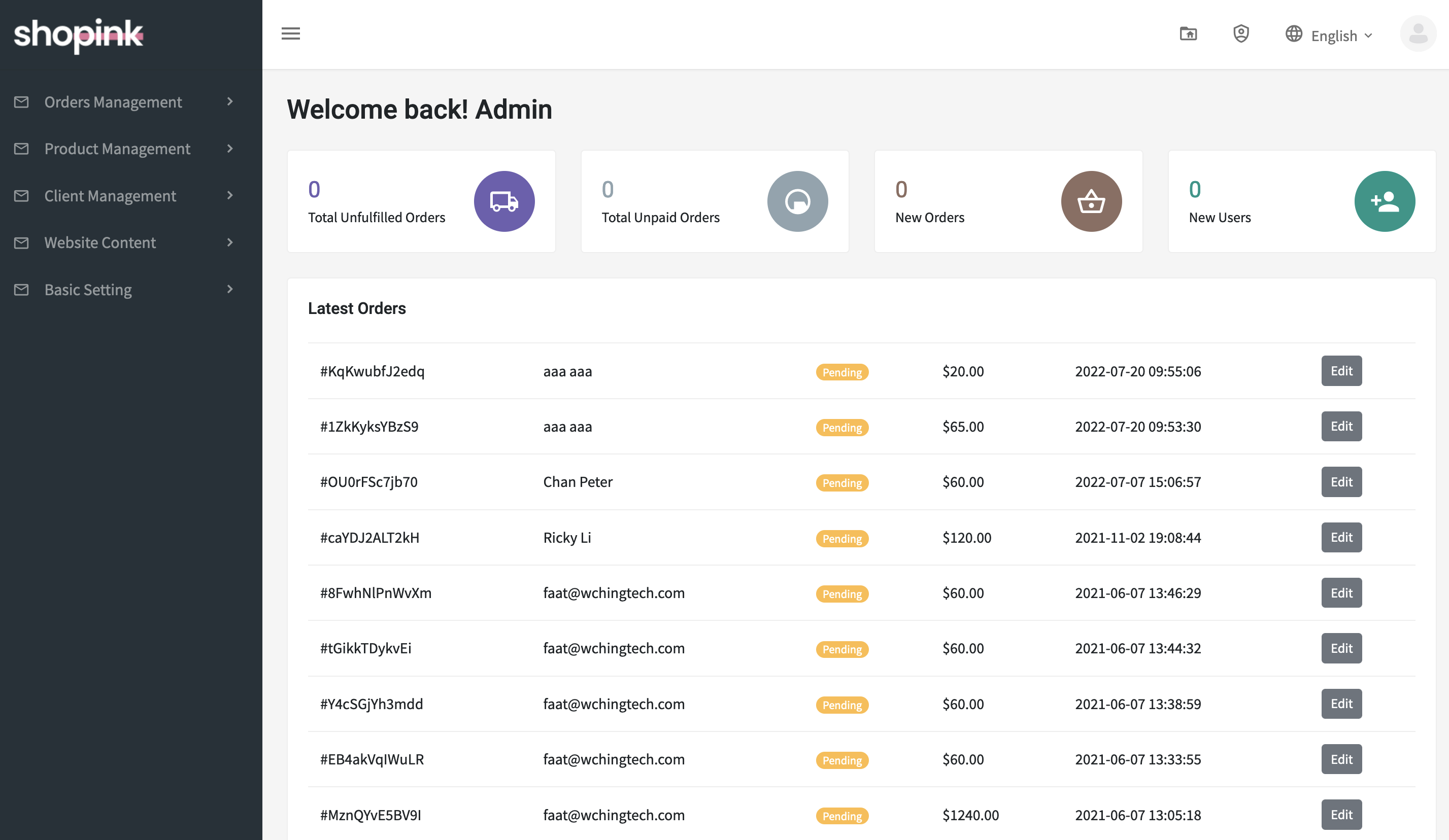Open Basic Setting menu item
Screen dimensions: 1449x840
pyautogui.click(x=131, y=290)
